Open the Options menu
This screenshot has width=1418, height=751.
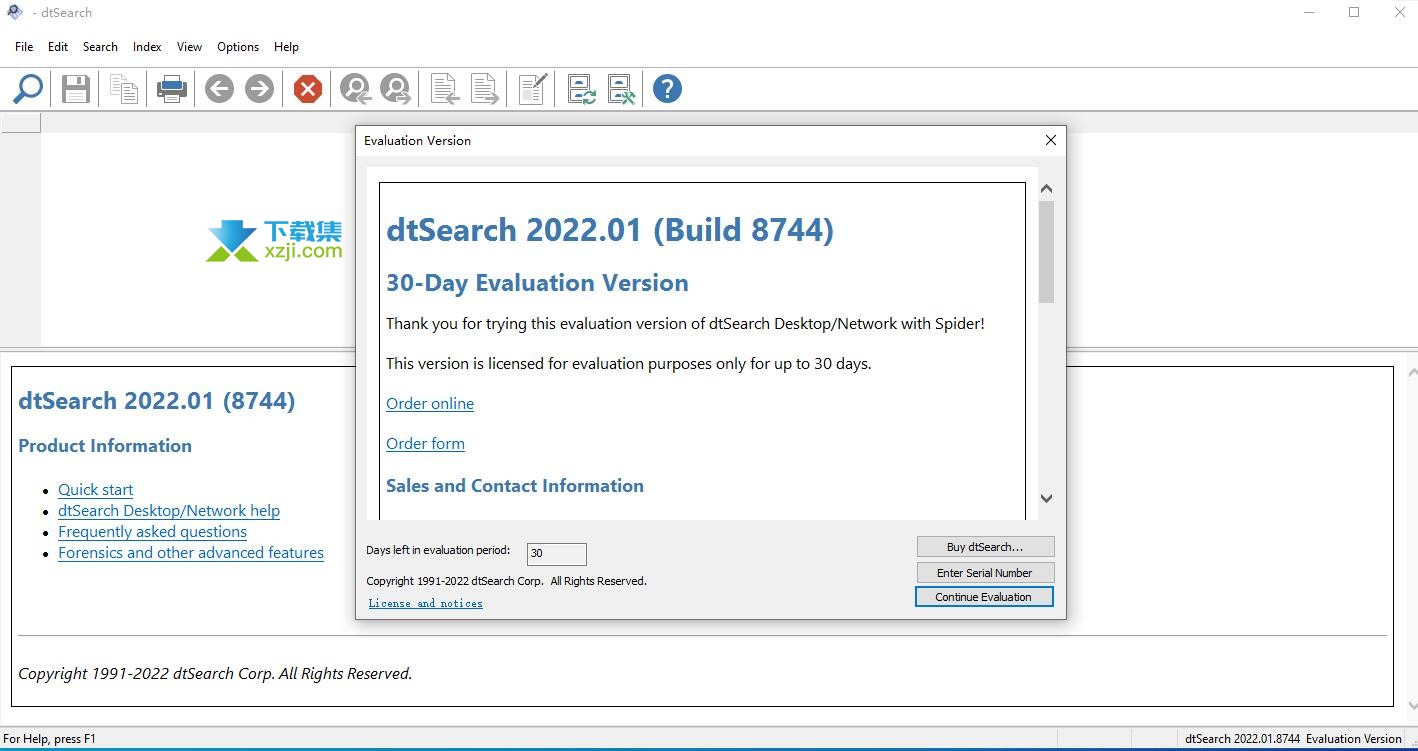[x=238, y=47]
